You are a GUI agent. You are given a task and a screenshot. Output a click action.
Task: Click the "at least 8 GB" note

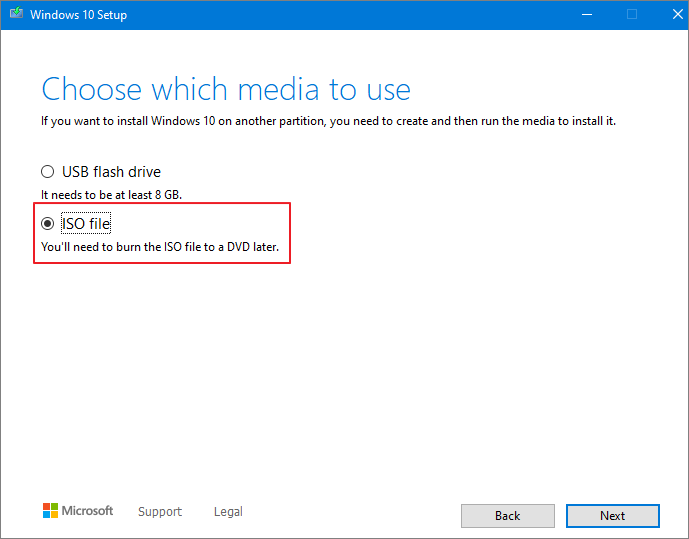(111, 194)
